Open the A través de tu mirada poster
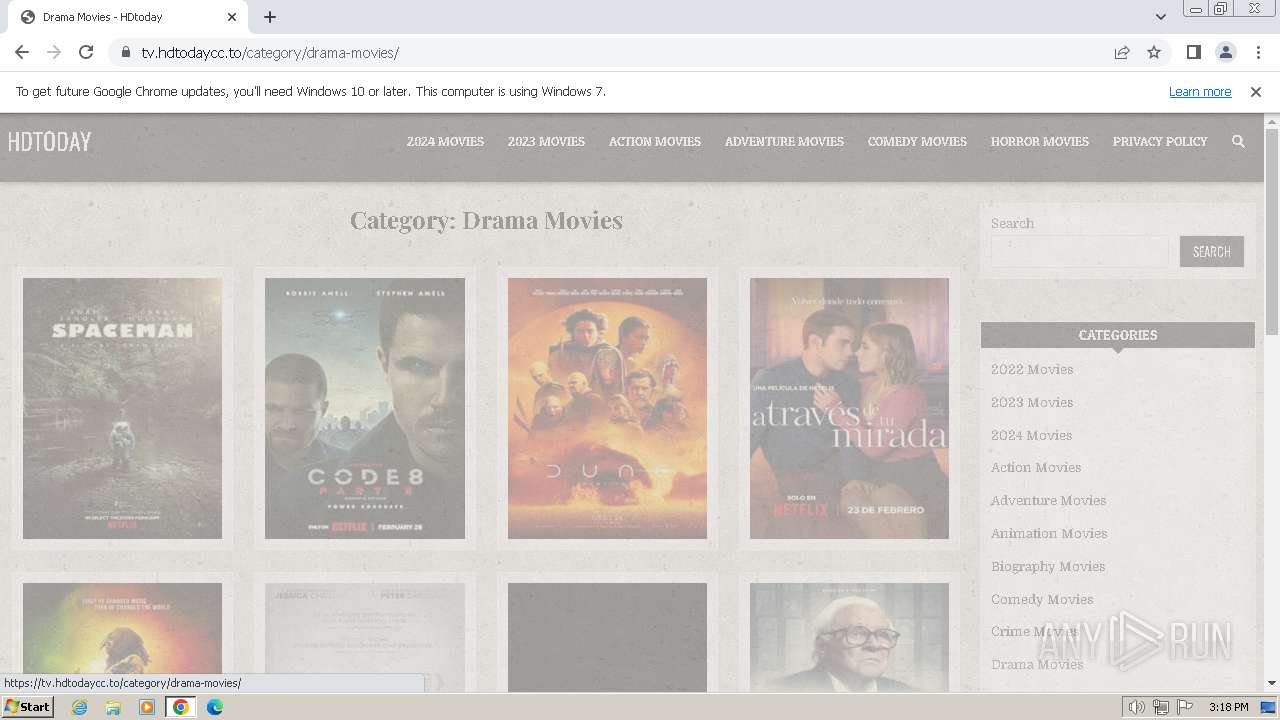The width and height of the screenshot is (1280, 720). pos(849,408)
